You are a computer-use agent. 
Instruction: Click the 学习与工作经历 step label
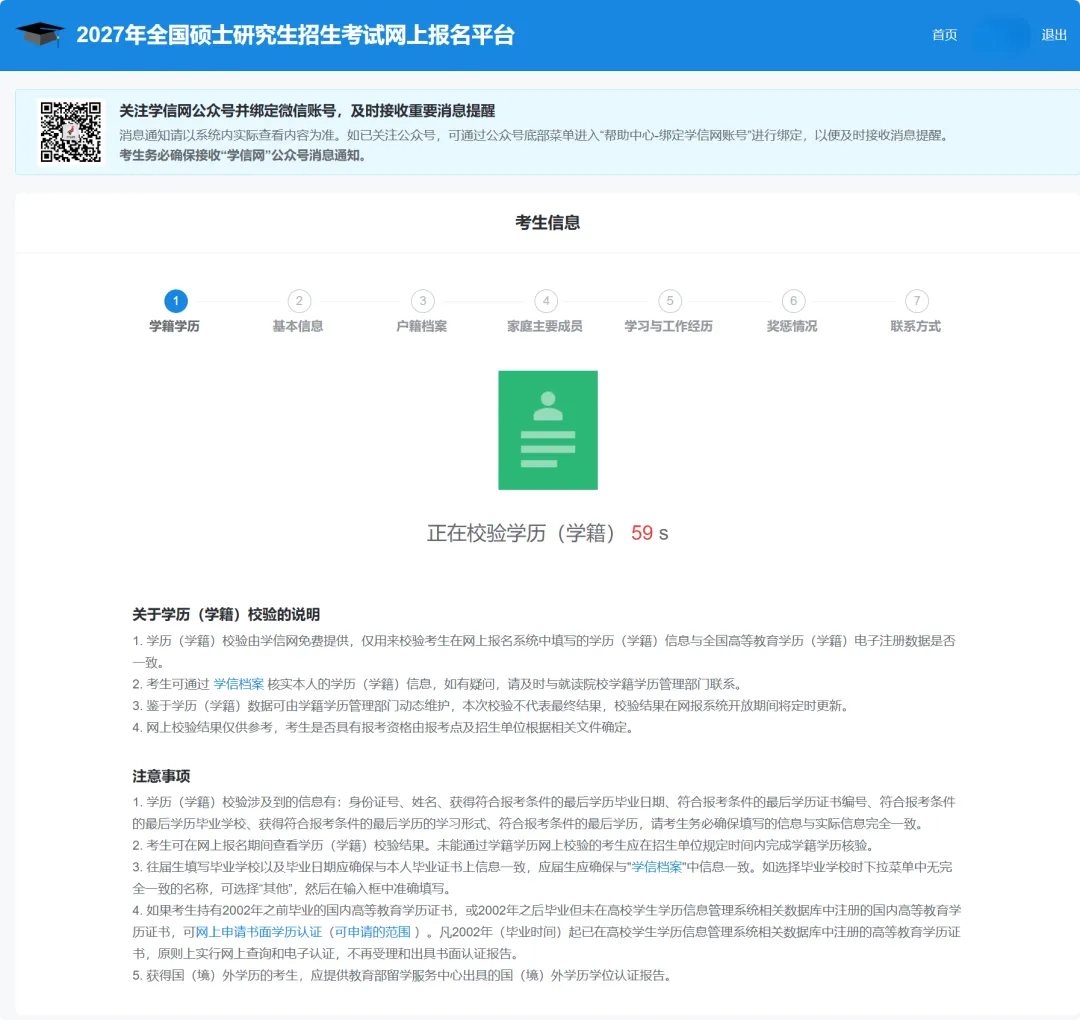[668, 326]
